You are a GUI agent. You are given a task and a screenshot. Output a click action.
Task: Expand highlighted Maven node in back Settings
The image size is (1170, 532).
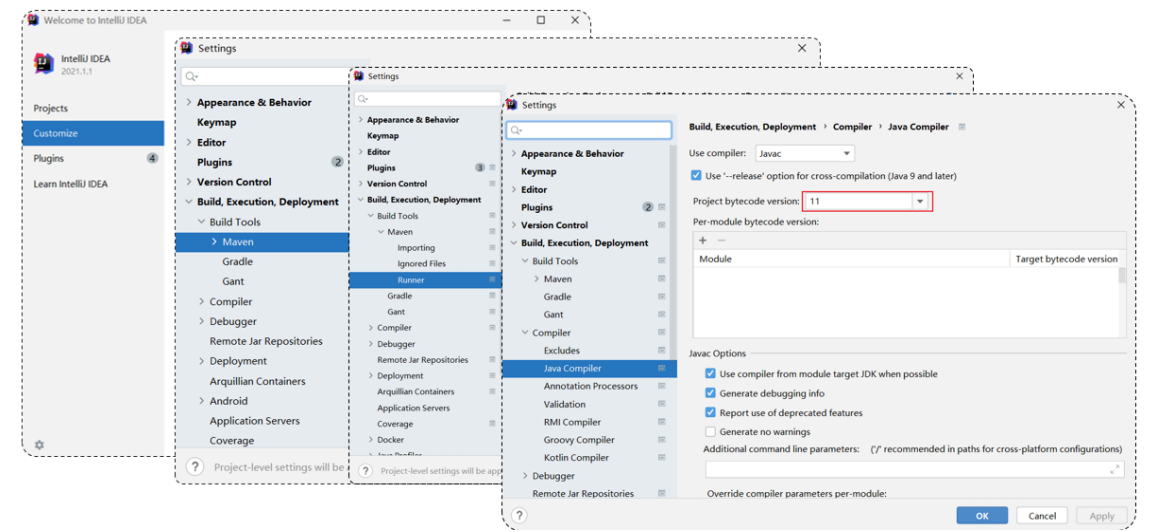coord(214,242)
